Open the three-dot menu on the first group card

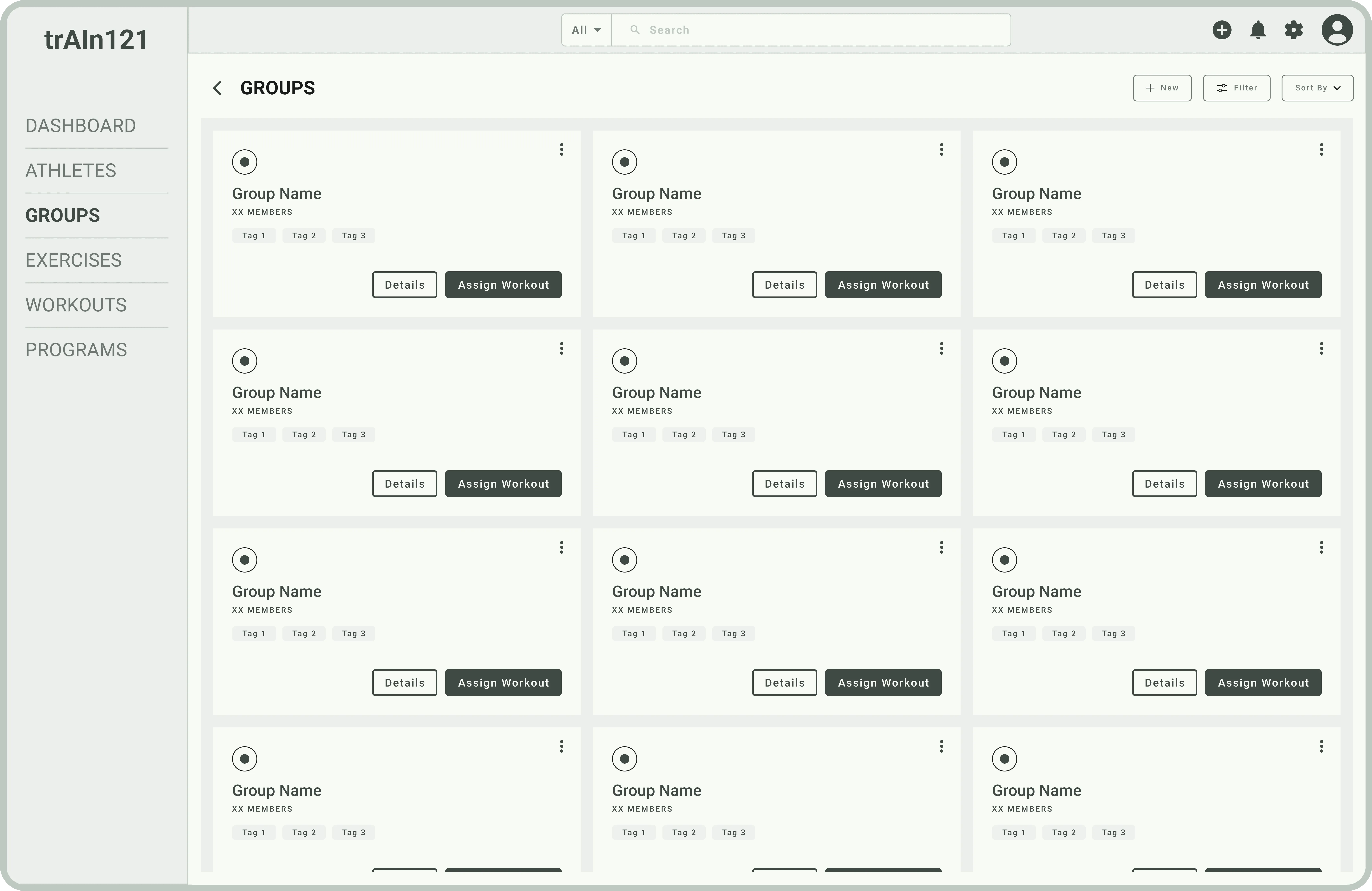(562, 149)
